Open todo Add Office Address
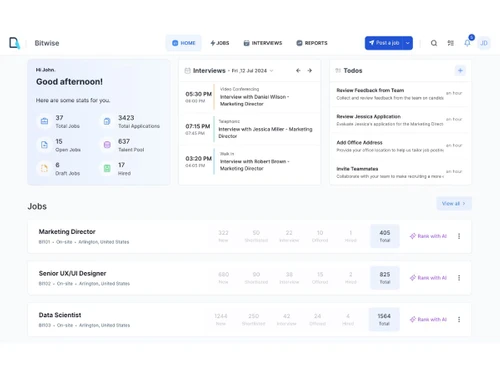This screenshot has width=500, height=375. tap(400, 146)
